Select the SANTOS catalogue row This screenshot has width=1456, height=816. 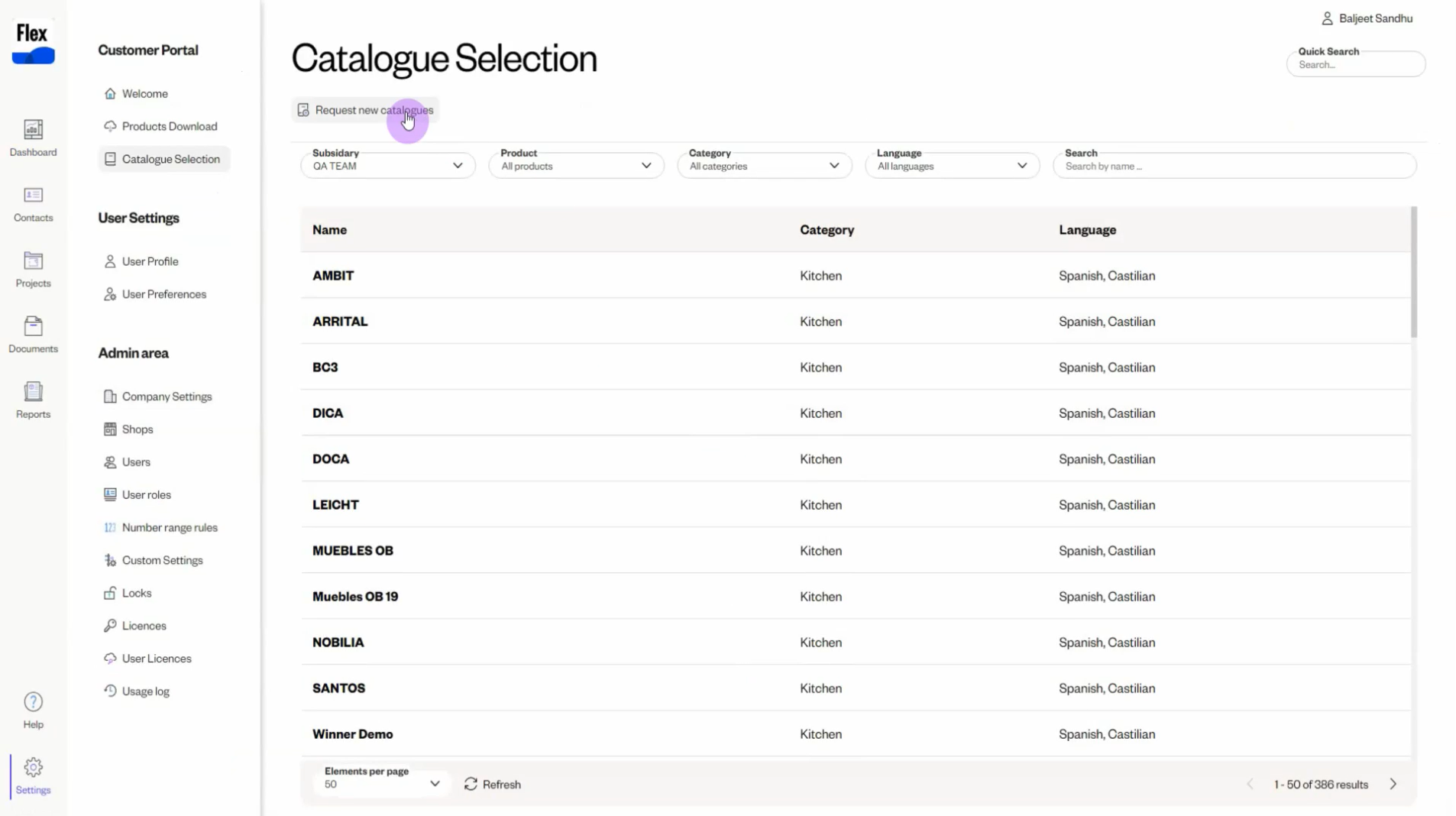pyautogui.click(x=856, y=688)
